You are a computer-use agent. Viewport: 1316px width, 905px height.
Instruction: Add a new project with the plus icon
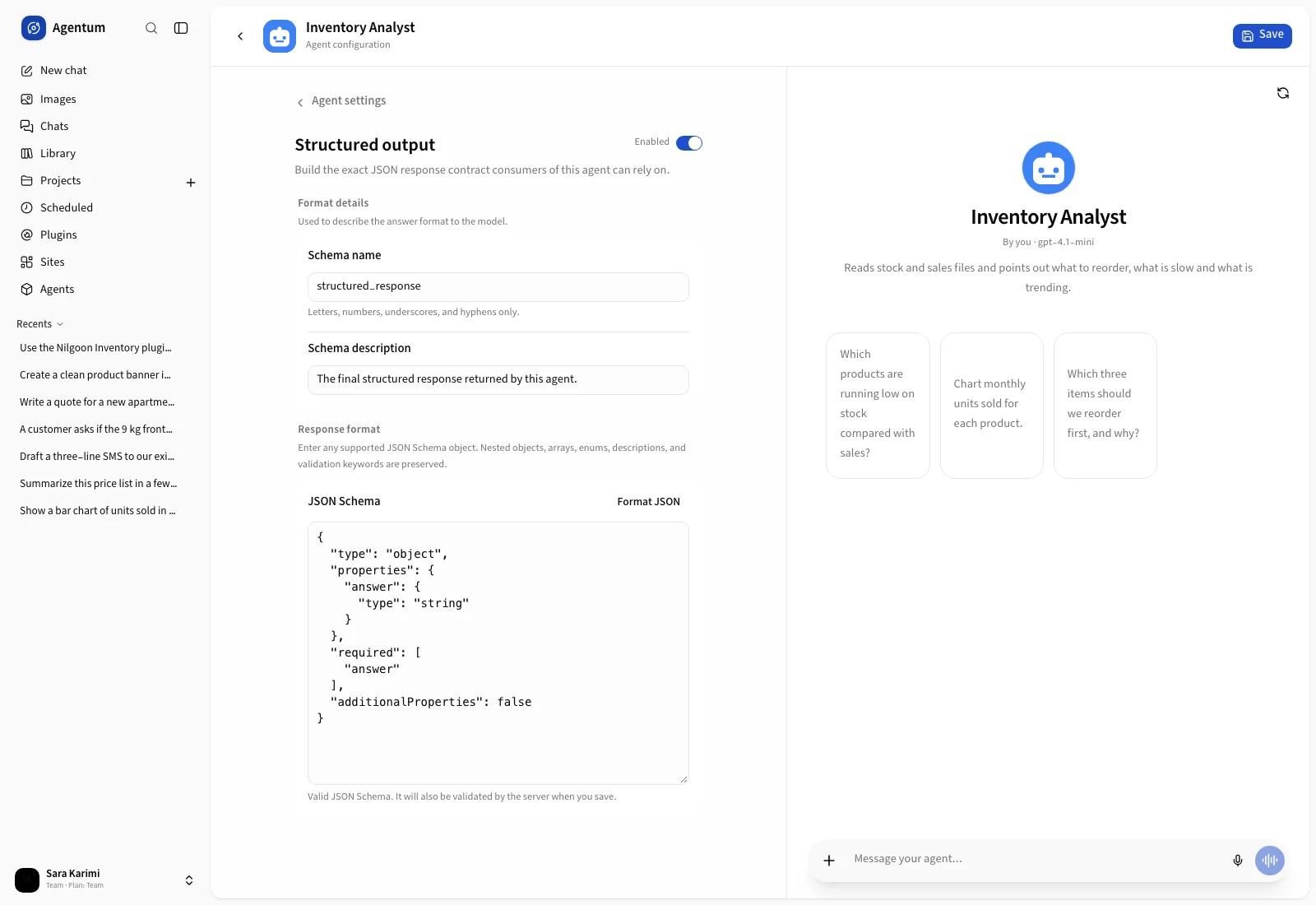tap(191, 183)
